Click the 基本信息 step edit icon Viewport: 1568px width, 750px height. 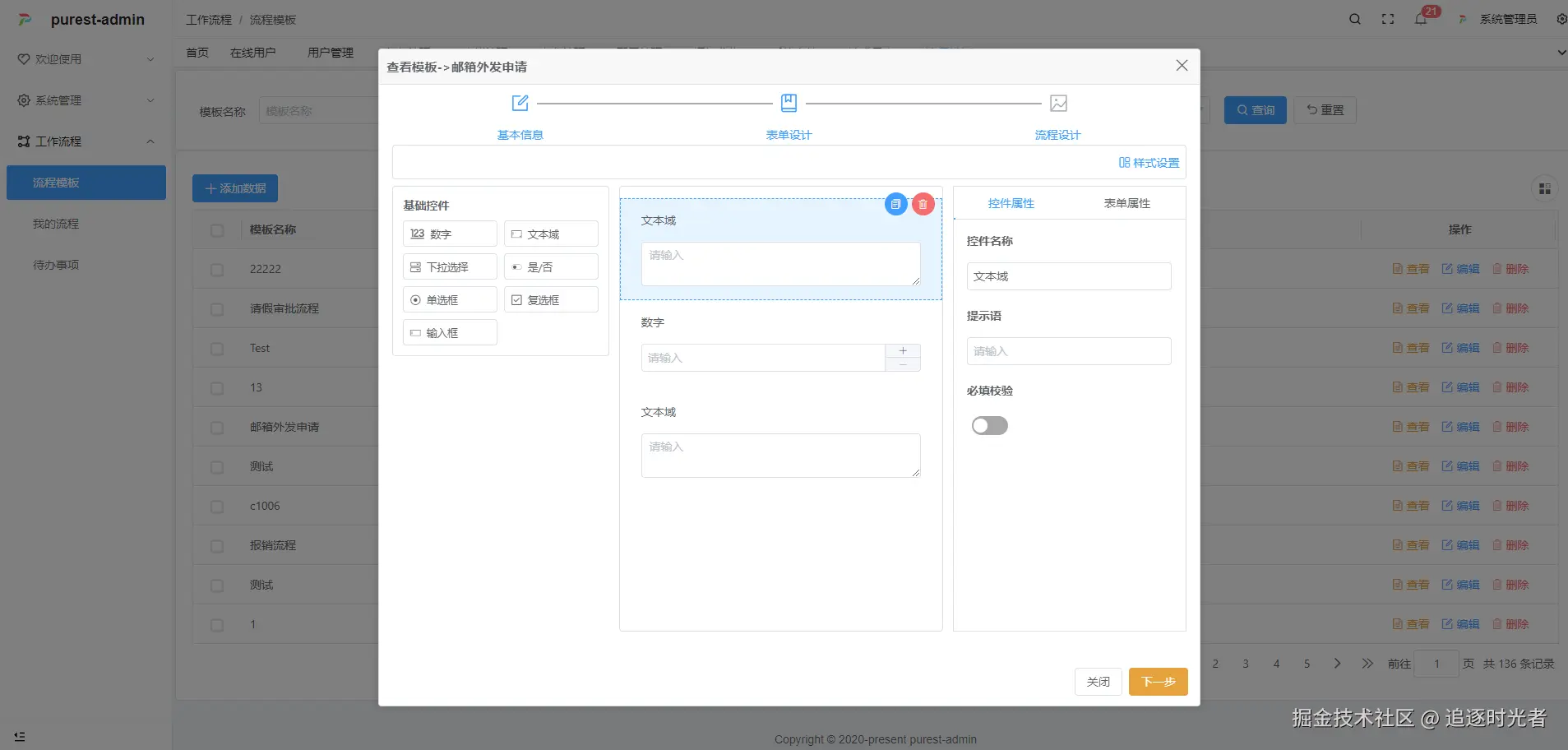pos(520,103)
